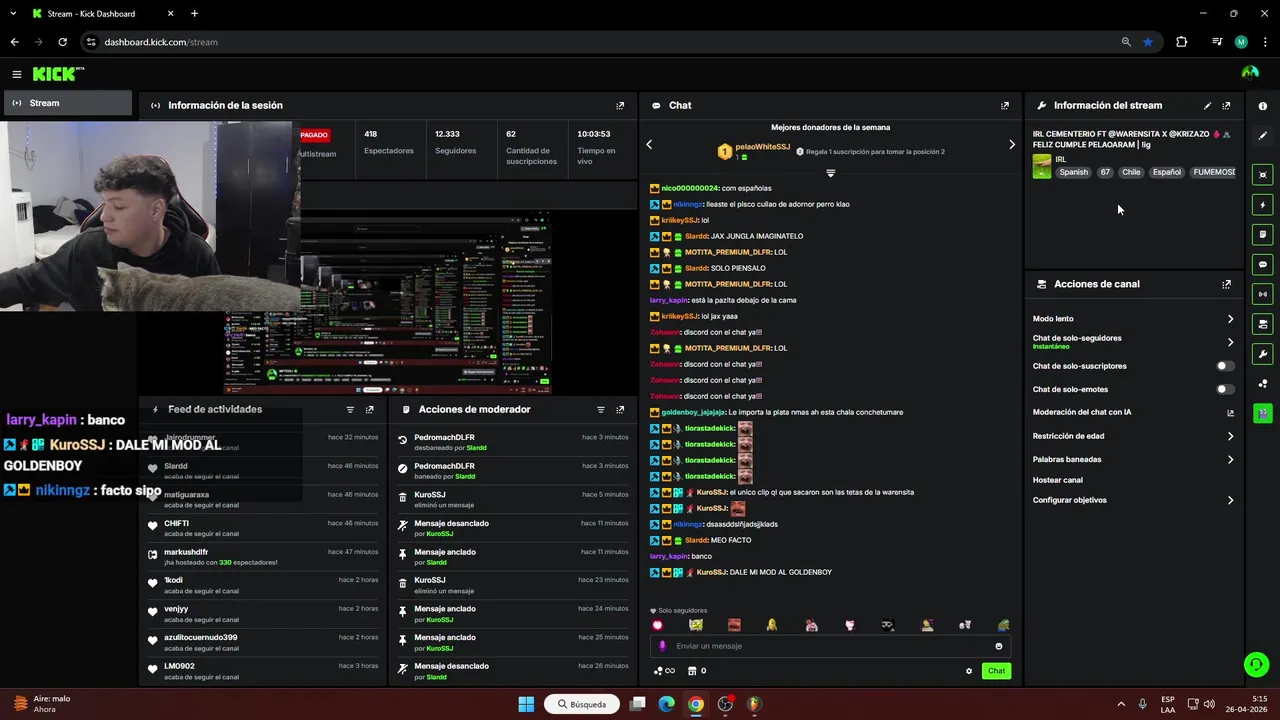
Task: Click markushdlfr host activity entry
Action: pyautogui.click(x=264, y=557)
